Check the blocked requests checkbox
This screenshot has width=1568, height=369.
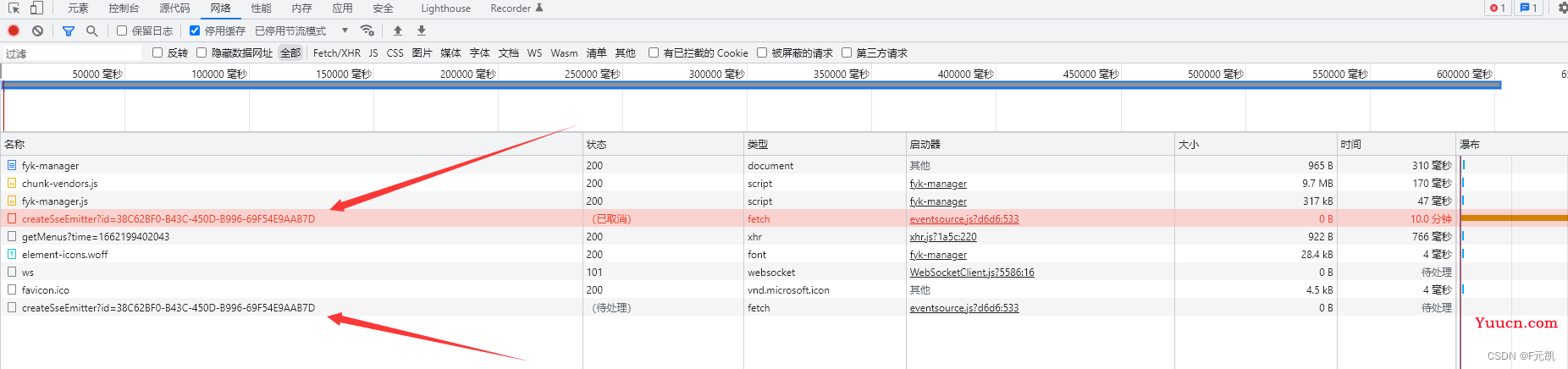coord(762,52)
